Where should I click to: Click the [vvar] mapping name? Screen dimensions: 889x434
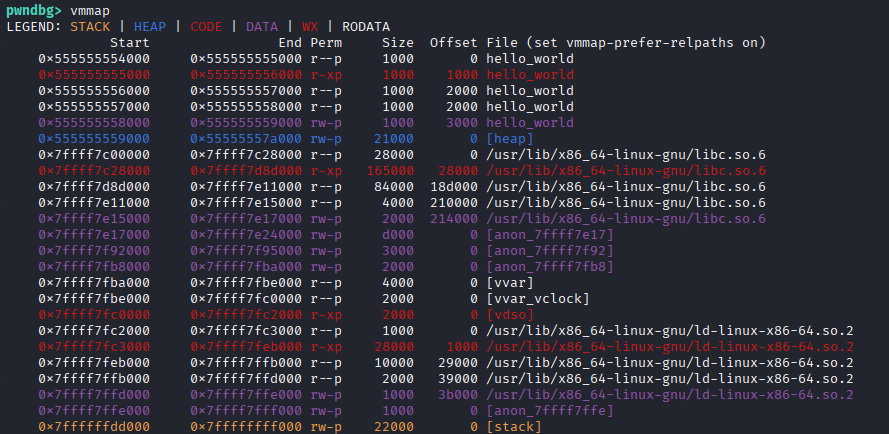point(510,283)
